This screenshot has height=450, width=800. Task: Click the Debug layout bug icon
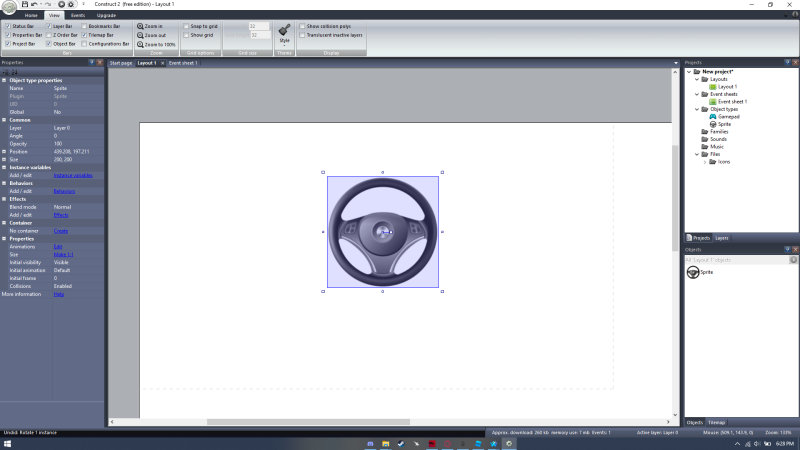point(71,4)
